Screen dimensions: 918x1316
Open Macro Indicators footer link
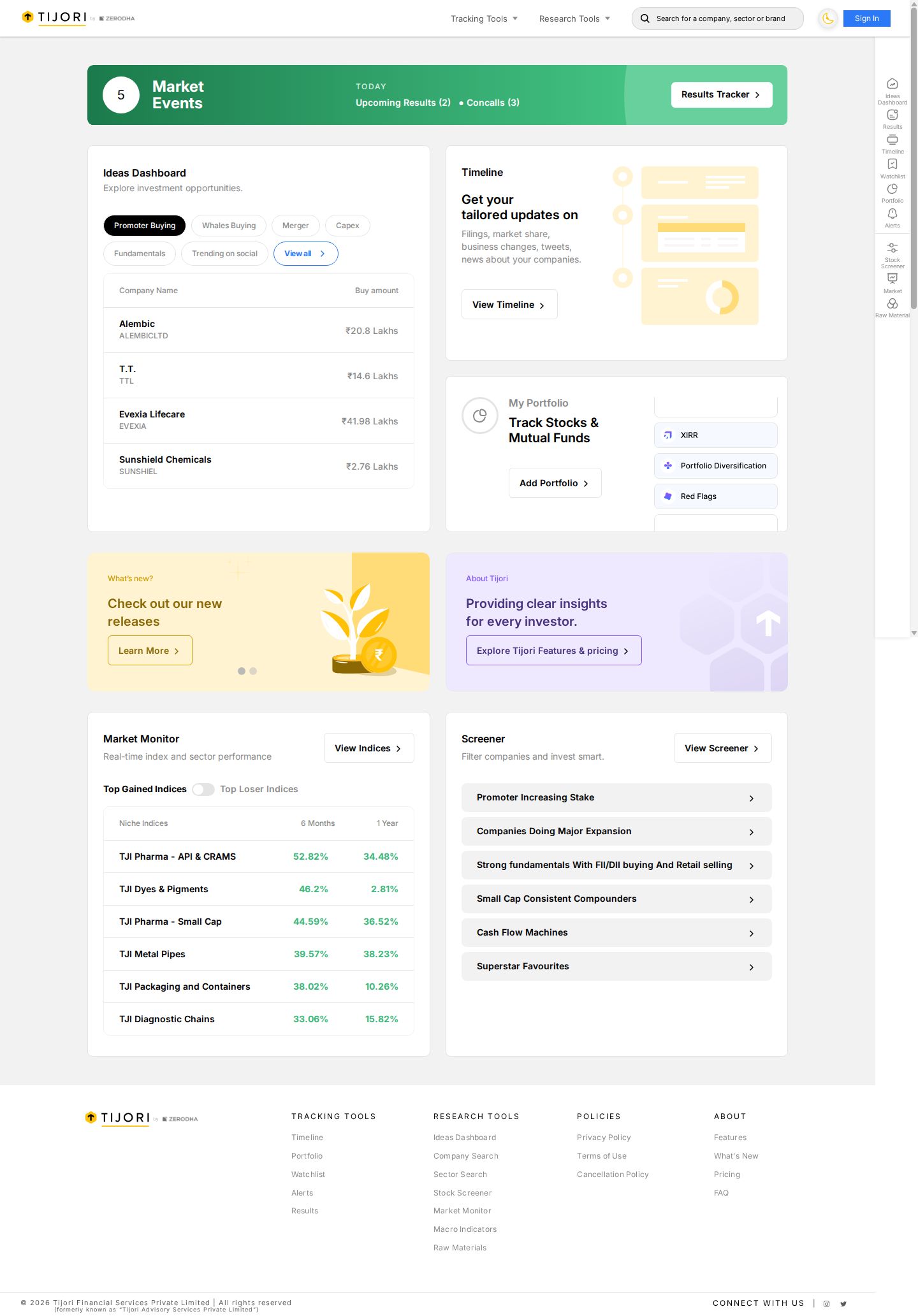465,1229
